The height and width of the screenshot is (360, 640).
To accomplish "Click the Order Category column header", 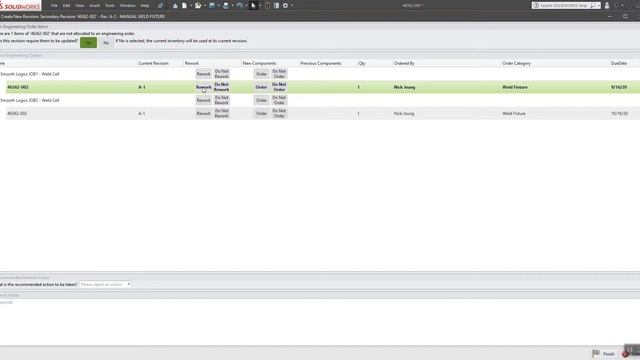I will click(516, 63).
